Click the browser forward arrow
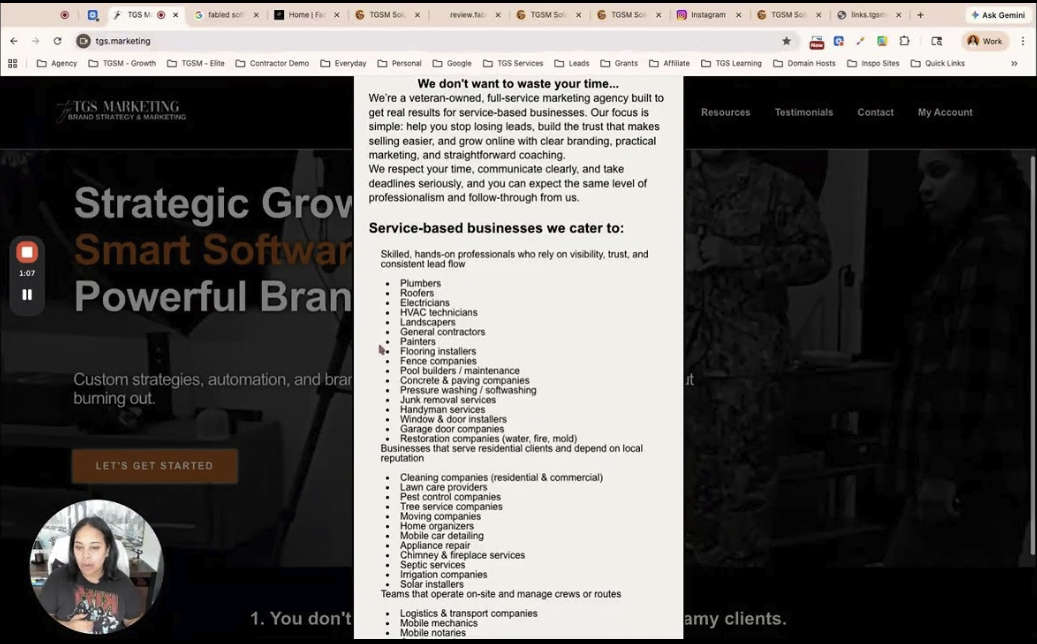Image resolution: width=1037 pixels, height=644 pixels. pyautogui.click(x=36, y=41)
